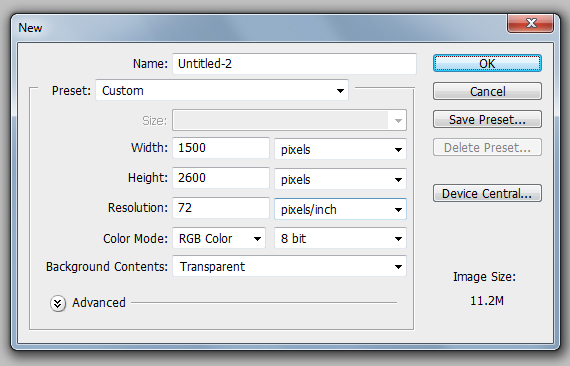Viewport: 570px width, 366px height.
Task: Click the Resolution value field 72
Action: [x=221, y=208]
